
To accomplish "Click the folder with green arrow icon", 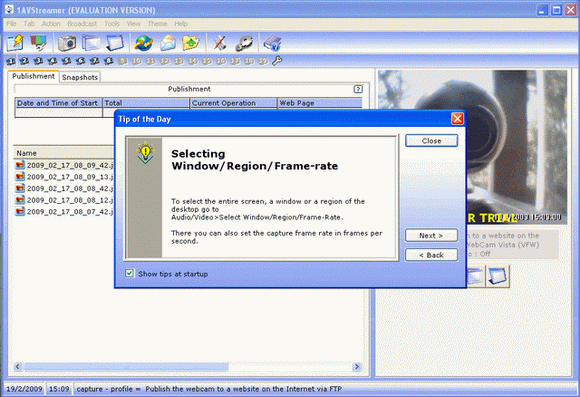I will pyautogui.click(x=191, y=43).
